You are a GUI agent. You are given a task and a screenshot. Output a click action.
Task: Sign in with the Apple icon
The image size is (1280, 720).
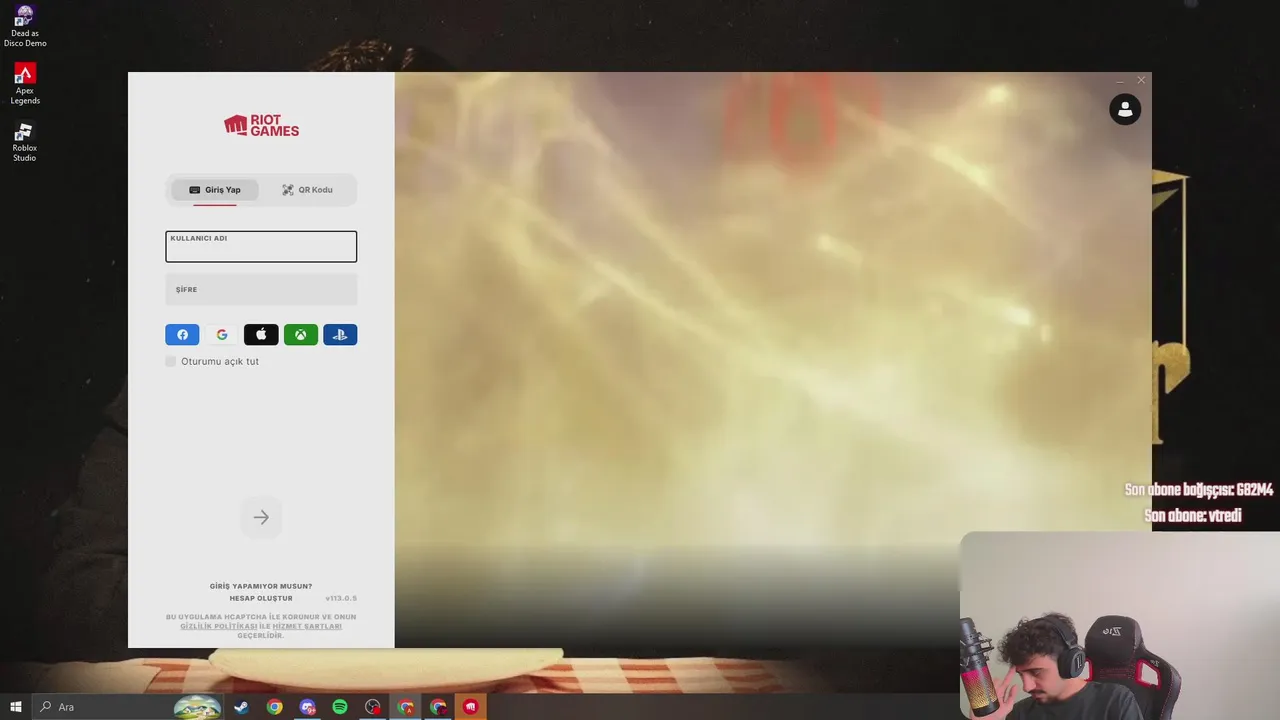coord(261,335)
